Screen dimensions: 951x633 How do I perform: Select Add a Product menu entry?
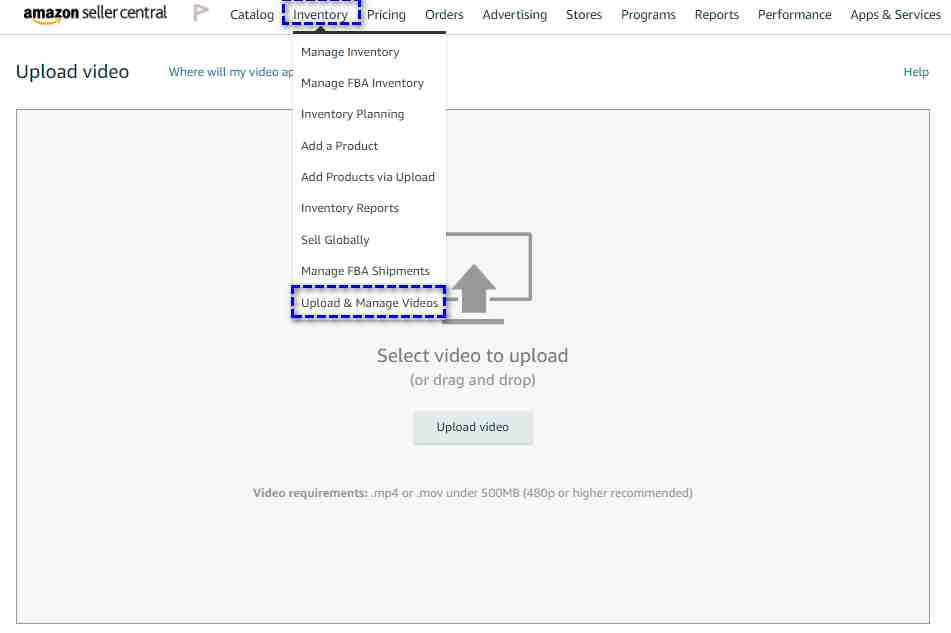click(x=339, y=146)
